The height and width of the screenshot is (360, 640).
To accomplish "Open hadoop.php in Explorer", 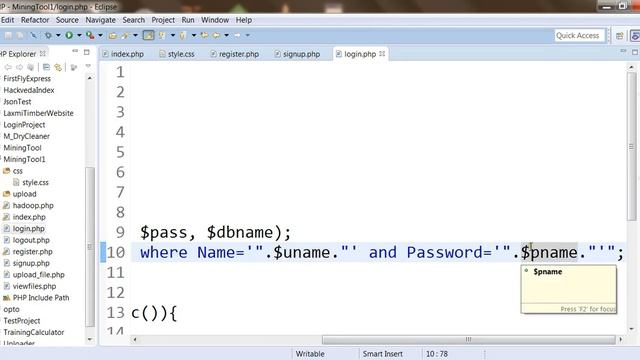I will click(x=28, y=205).
